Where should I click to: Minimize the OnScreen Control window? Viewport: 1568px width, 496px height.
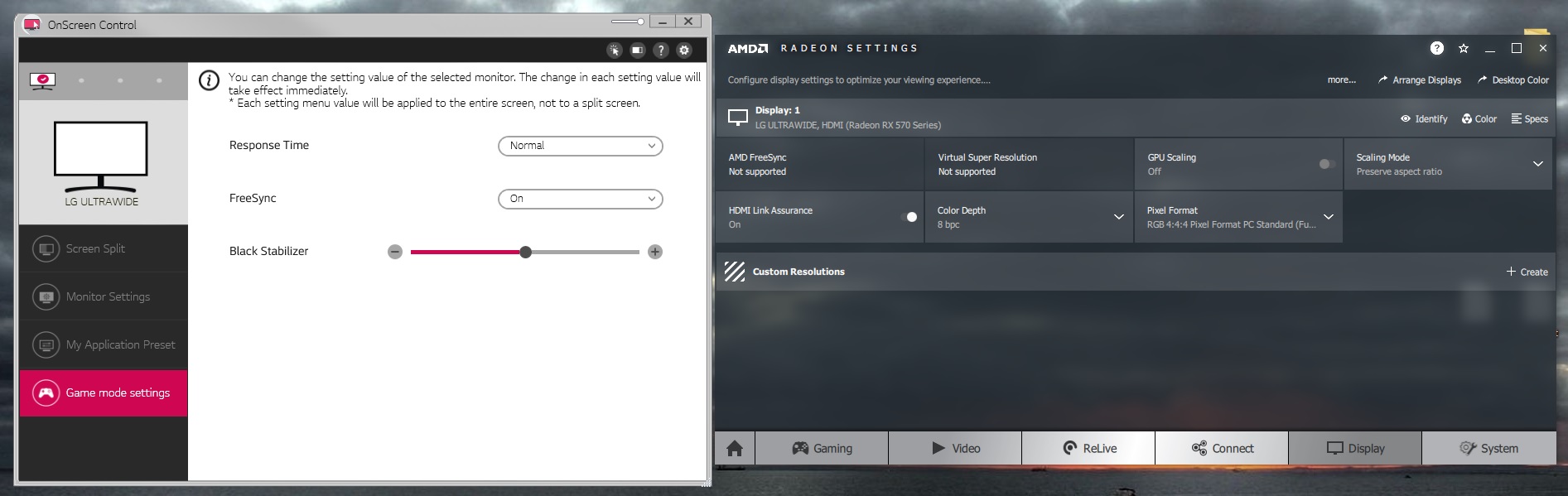coord(663,22)
